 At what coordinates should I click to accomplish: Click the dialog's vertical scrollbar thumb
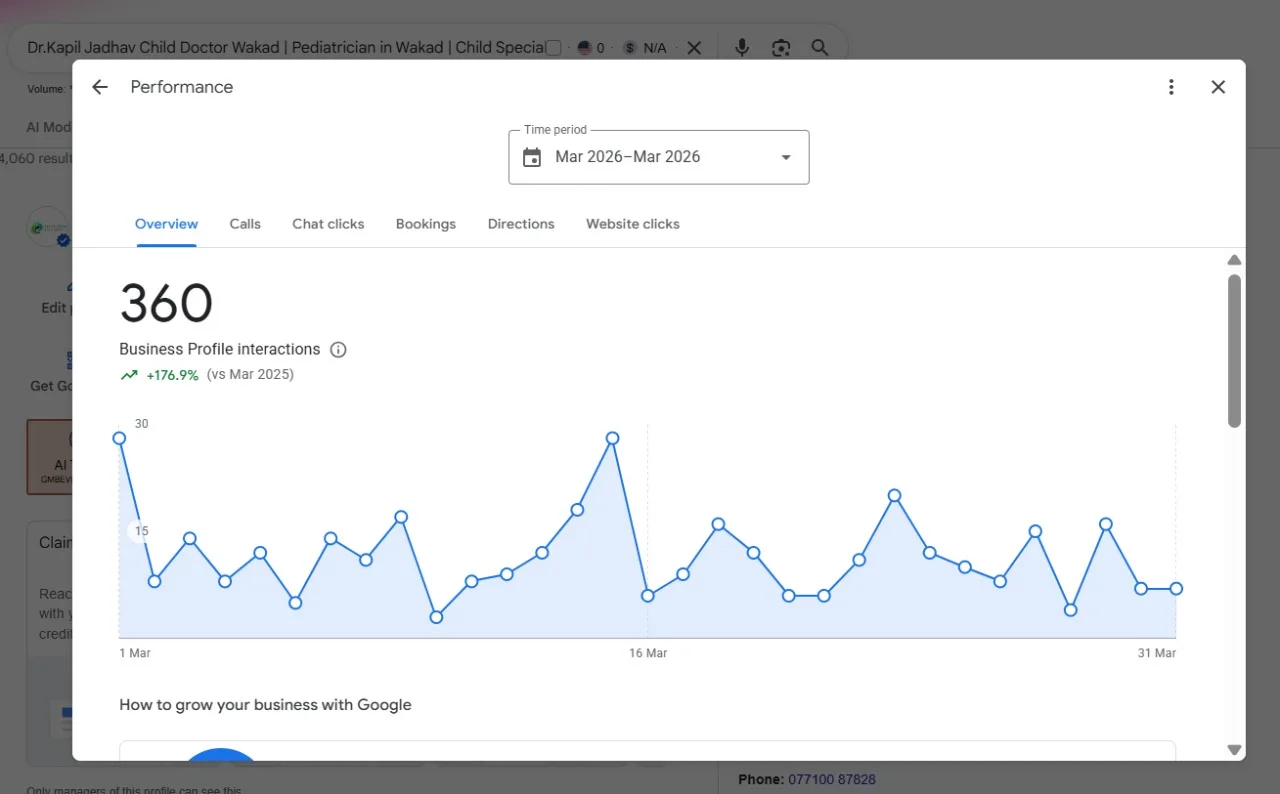[x=1234, y=351]
